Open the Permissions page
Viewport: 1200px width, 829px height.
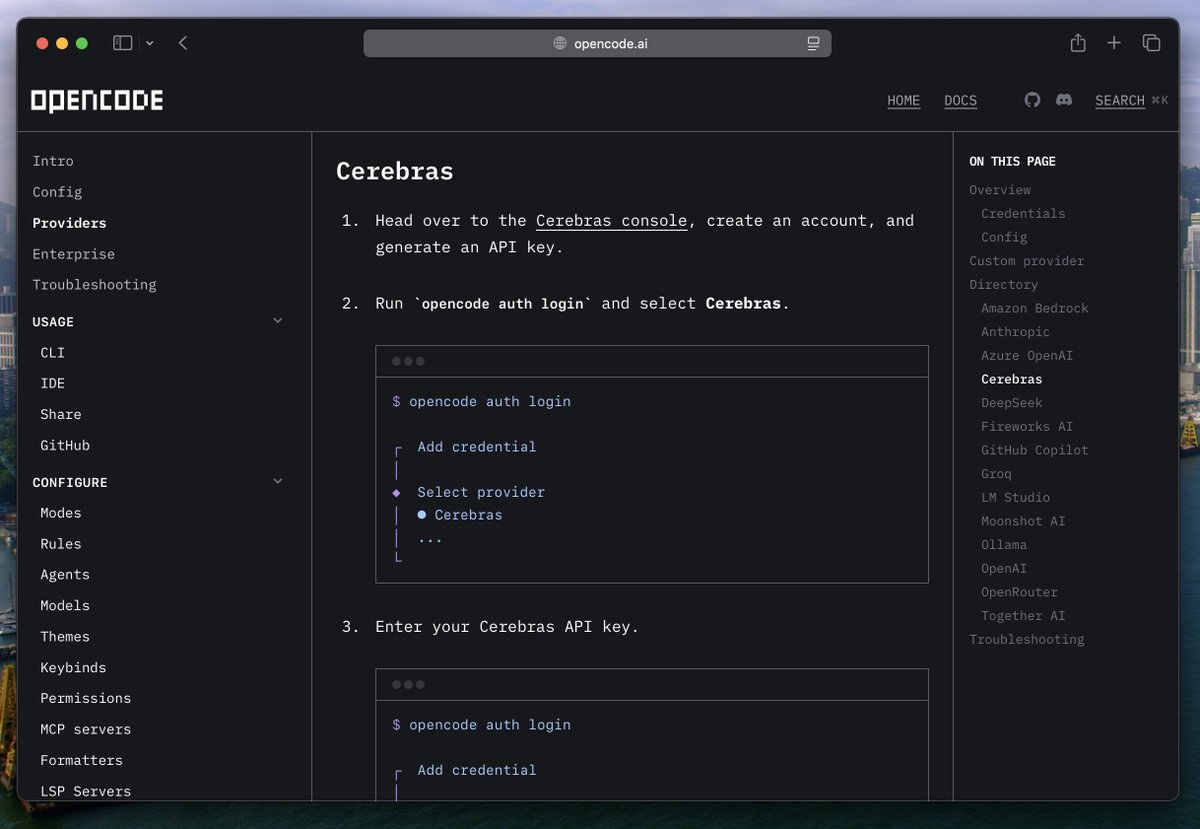[x=86, y=699]
